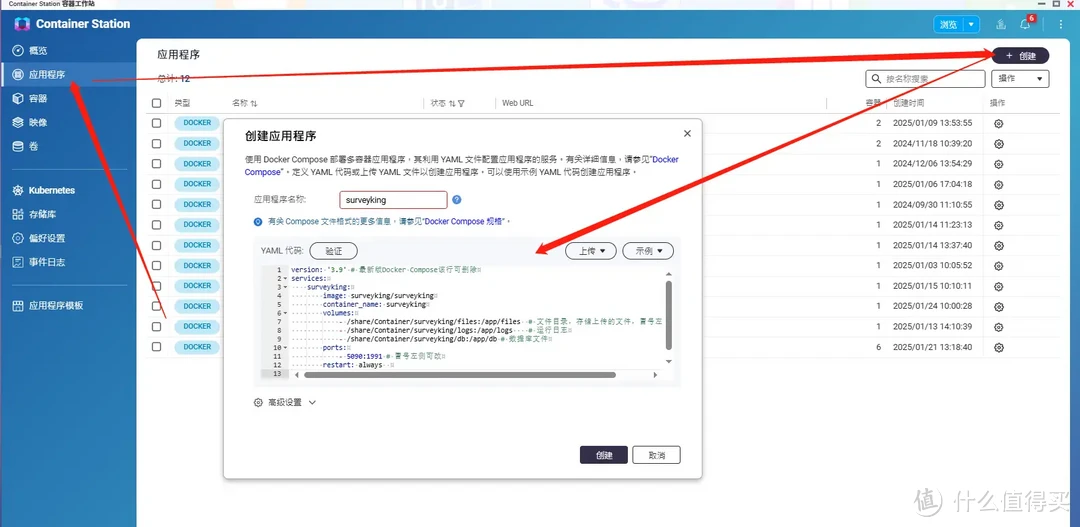Collapse the volumes fold arrow on line 6
The height and width of the screenshot is (527, 1080).
(x=286, y=313)
